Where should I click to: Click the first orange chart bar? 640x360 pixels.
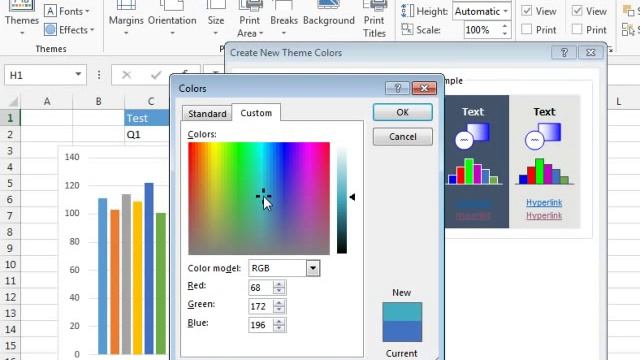pos(115,282)
